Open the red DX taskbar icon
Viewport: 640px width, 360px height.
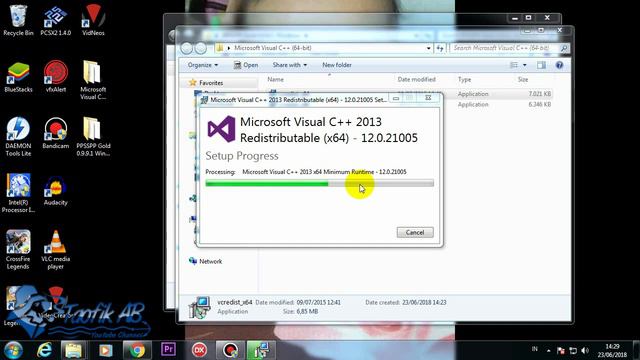pyautogui.click(x=199, y=350)
